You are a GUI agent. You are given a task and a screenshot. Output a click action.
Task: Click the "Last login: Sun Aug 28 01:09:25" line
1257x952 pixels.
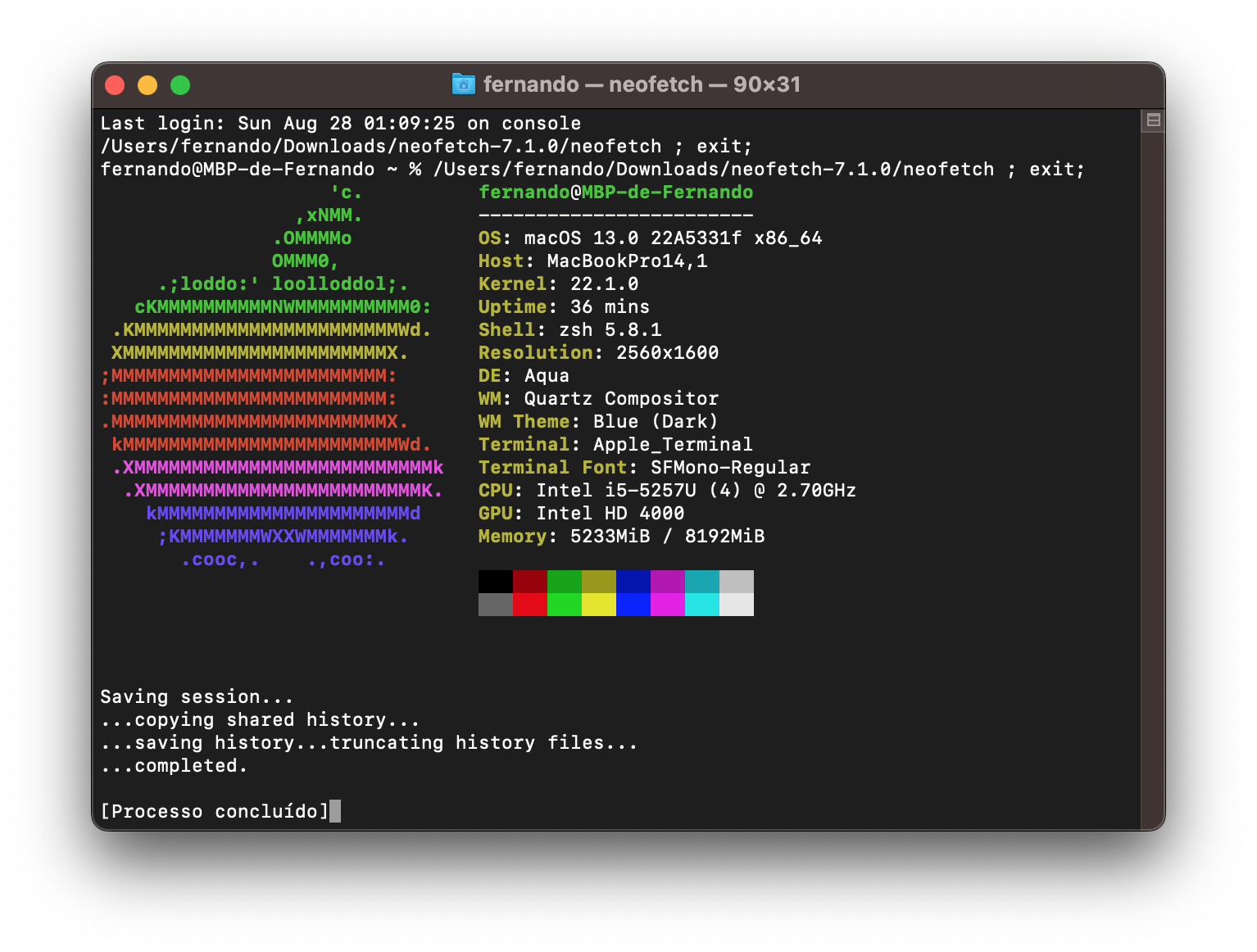pyautogui.click(x=341, y=124)
